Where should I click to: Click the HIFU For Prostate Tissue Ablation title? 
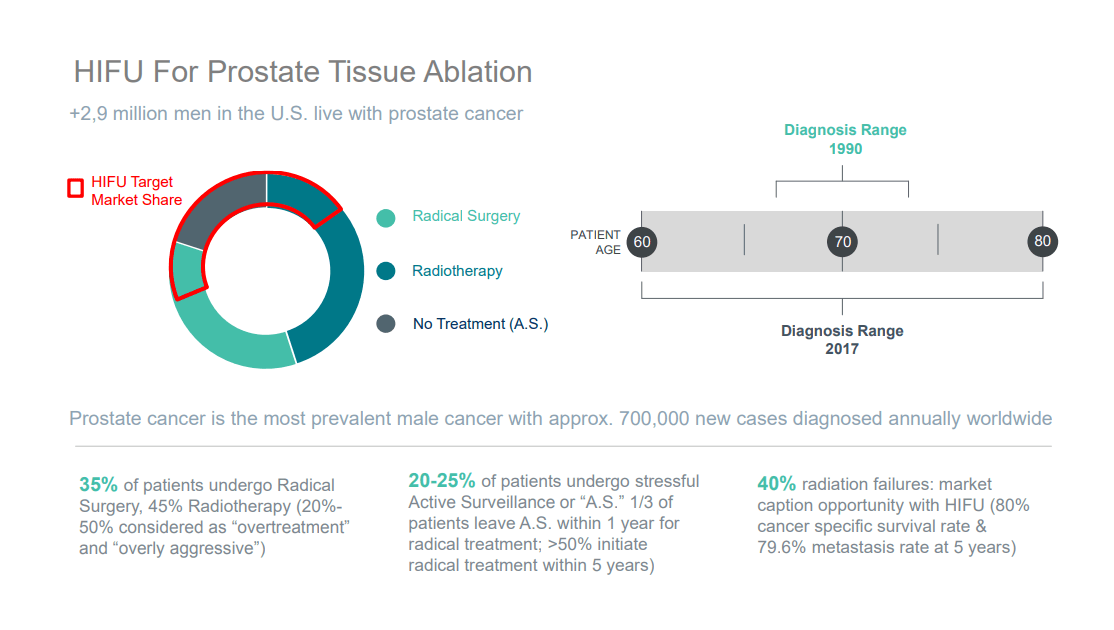tap(303, 72)
